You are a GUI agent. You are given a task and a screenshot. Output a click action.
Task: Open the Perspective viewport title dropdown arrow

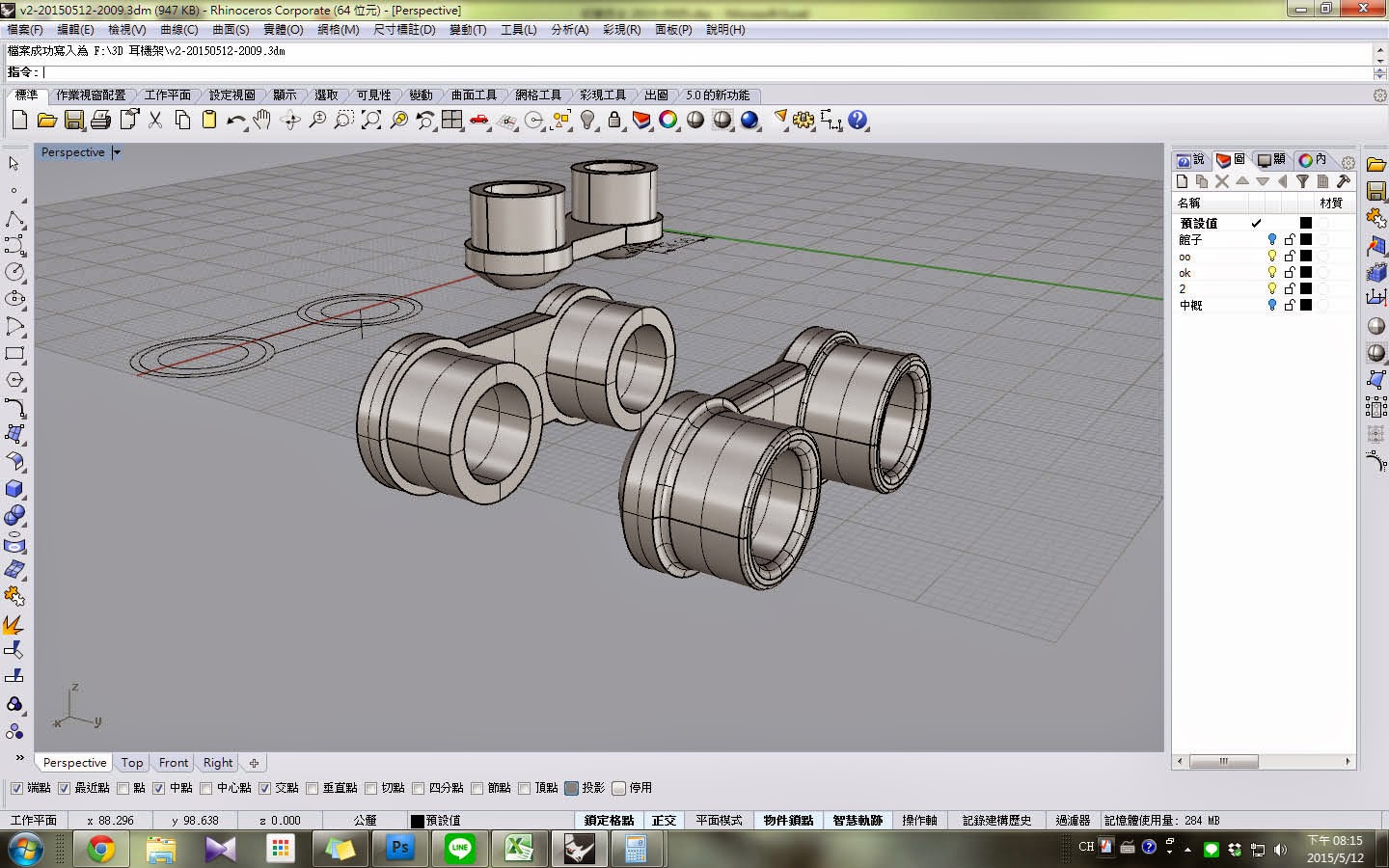(x=117, y=152)
